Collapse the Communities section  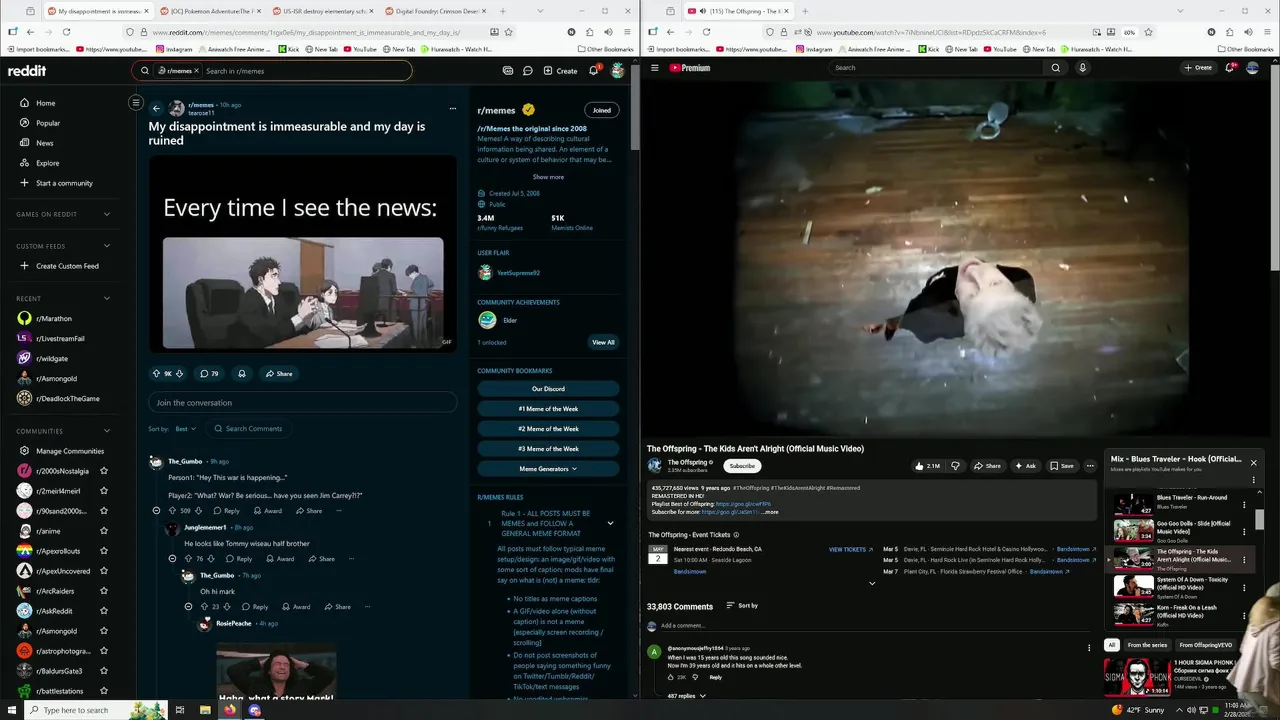tap(107, 431)
